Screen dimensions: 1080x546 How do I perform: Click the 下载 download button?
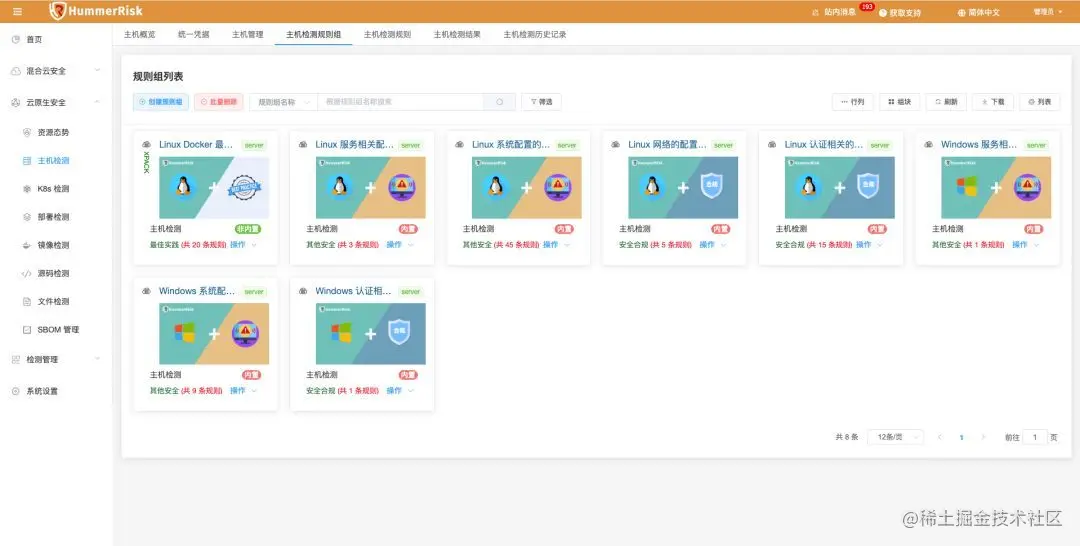[993, 102]
